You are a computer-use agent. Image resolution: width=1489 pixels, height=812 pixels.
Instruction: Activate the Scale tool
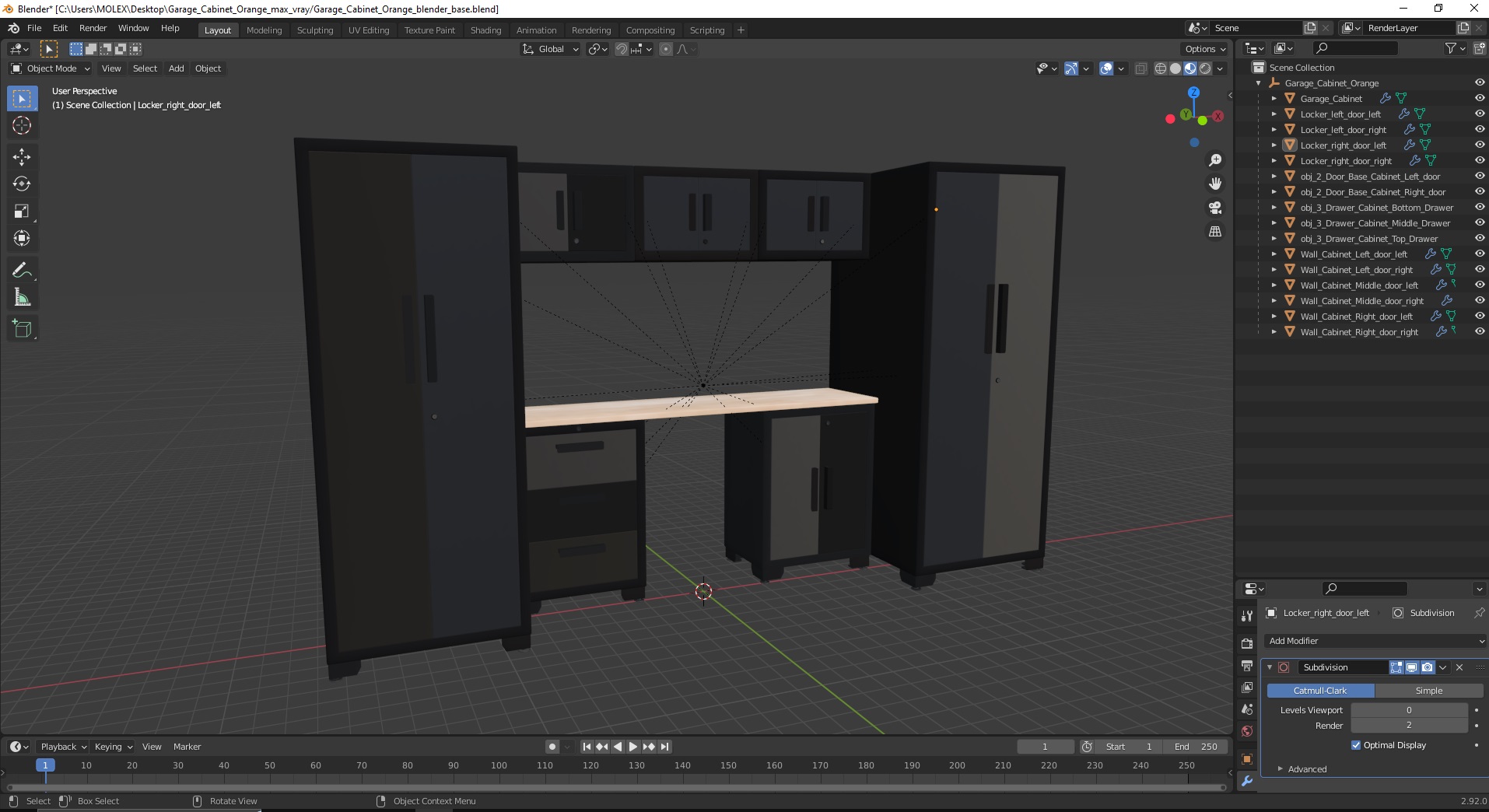[22, 211]
